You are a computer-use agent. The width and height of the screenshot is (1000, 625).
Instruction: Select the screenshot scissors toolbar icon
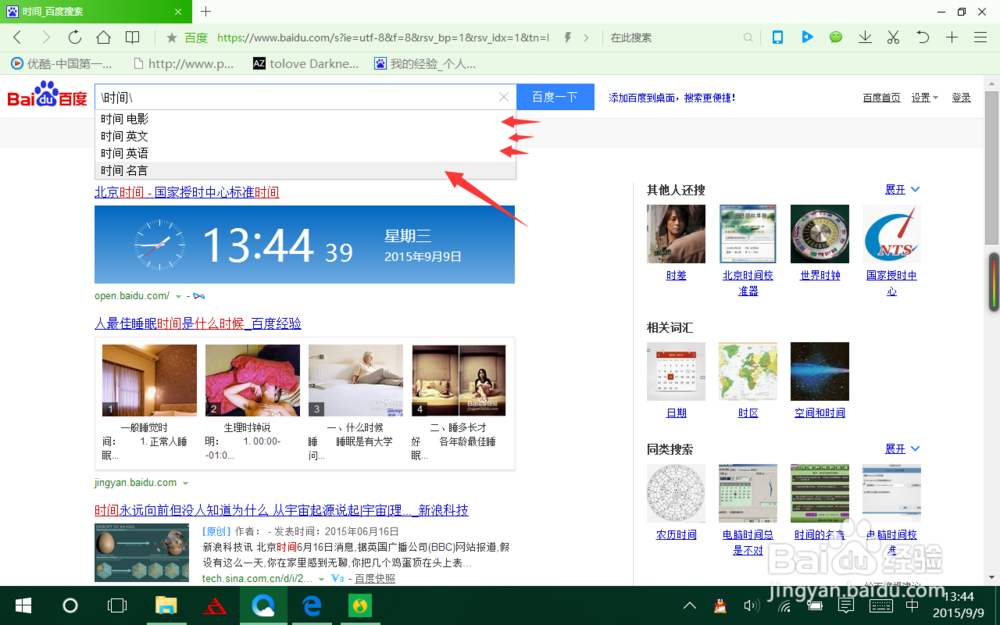pyautogui.click(x=893, y=38)
